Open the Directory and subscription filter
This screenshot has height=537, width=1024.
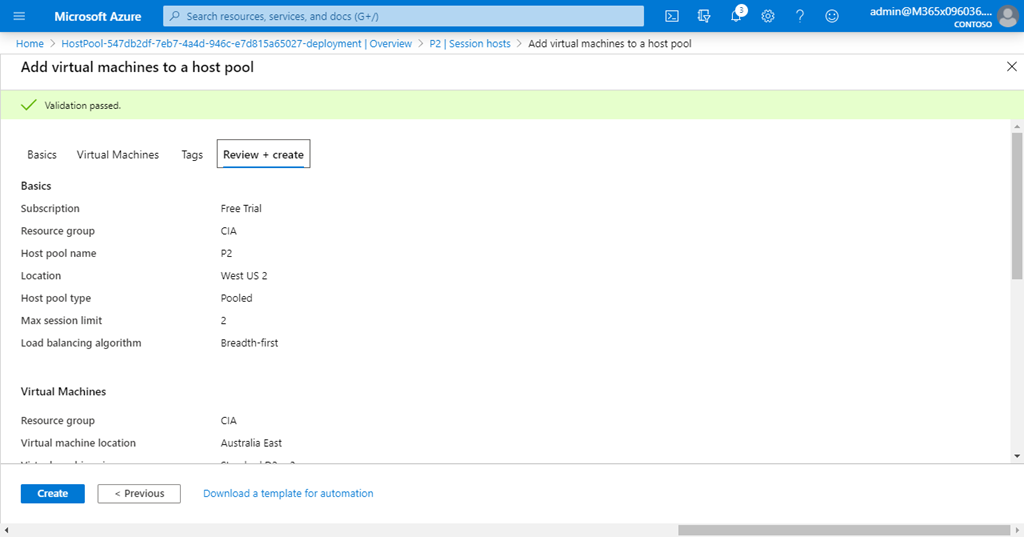pos(704,16)
